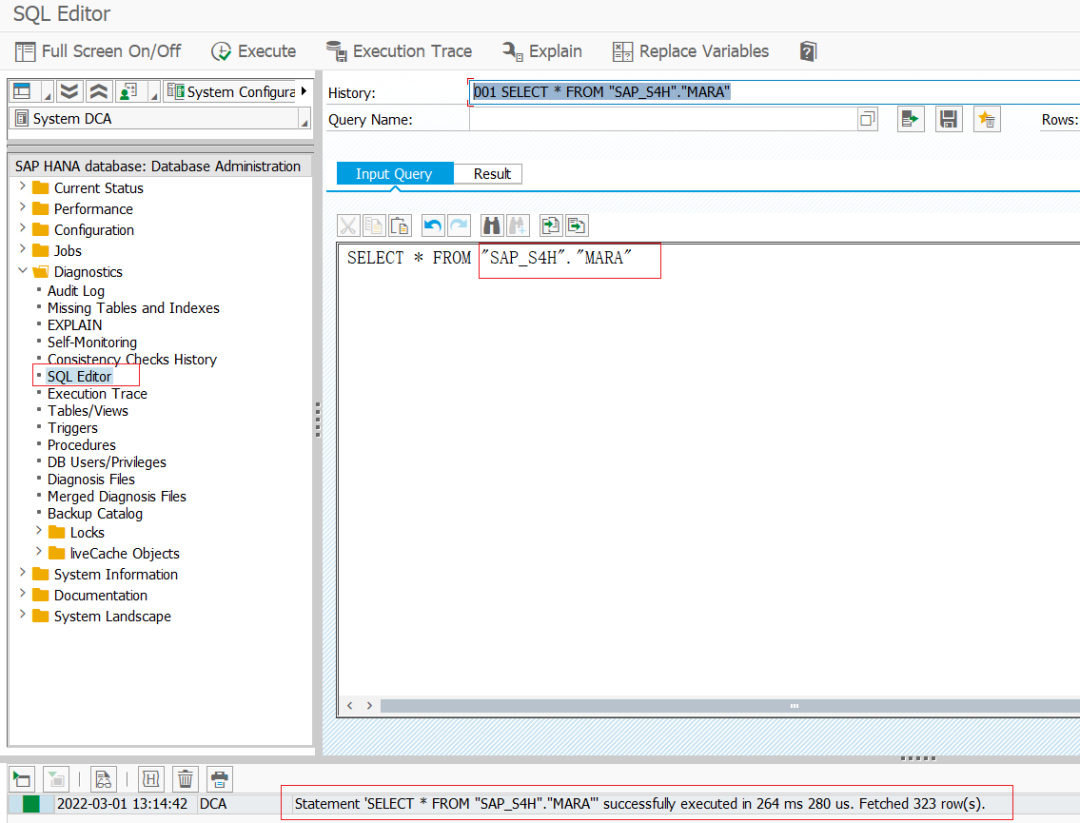Open Self-Monitoring tree entry
This screenshot has height=823, width=1080.
point(92,342)
